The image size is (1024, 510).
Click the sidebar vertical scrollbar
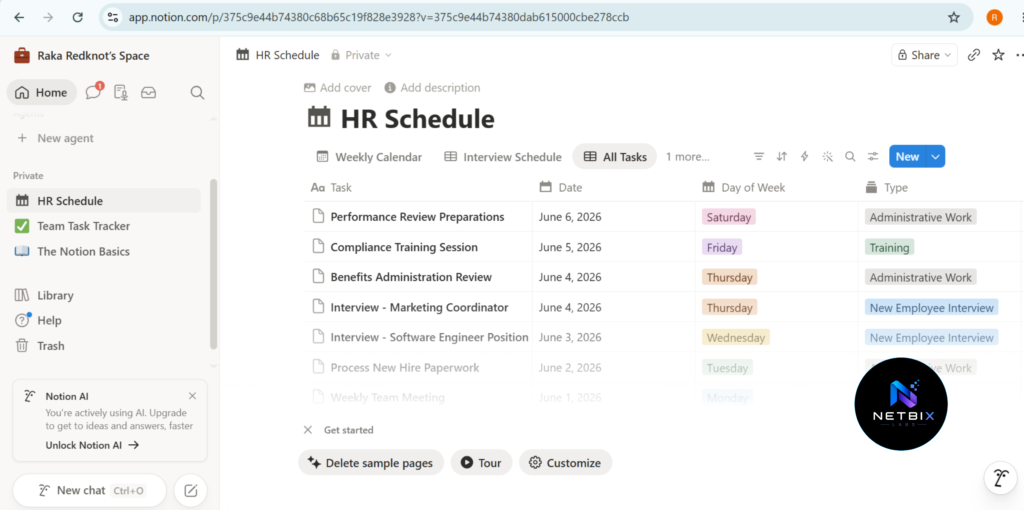click(213, 264)
